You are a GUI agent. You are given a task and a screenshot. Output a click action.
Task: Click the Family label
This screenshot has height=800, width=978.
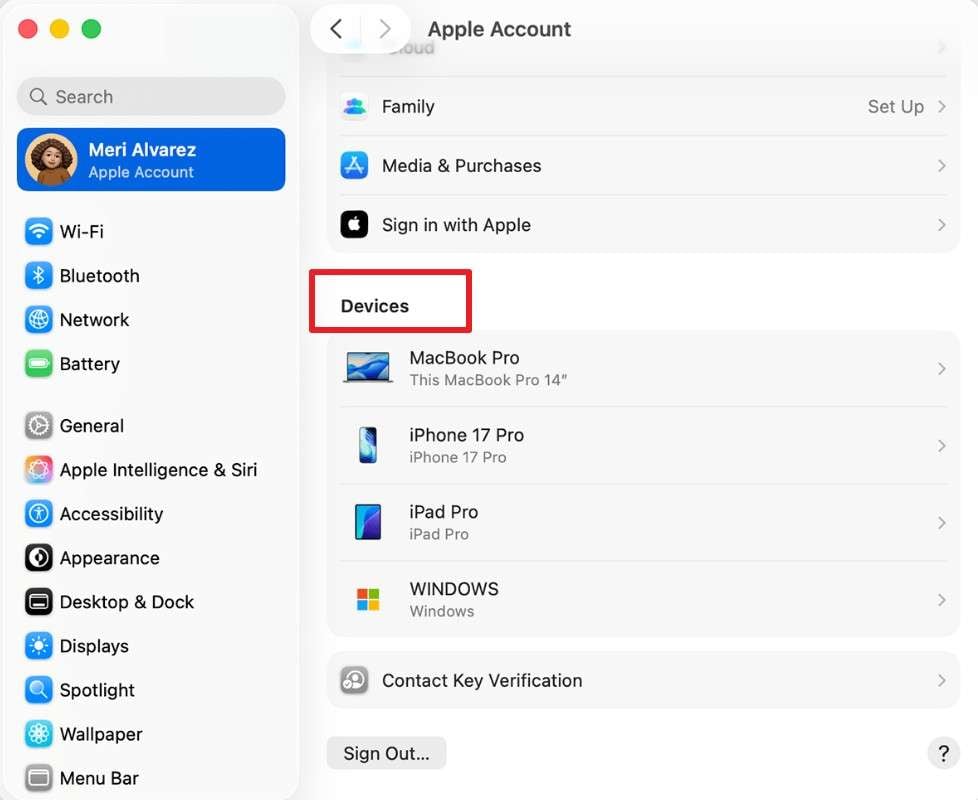coord(408,107)
